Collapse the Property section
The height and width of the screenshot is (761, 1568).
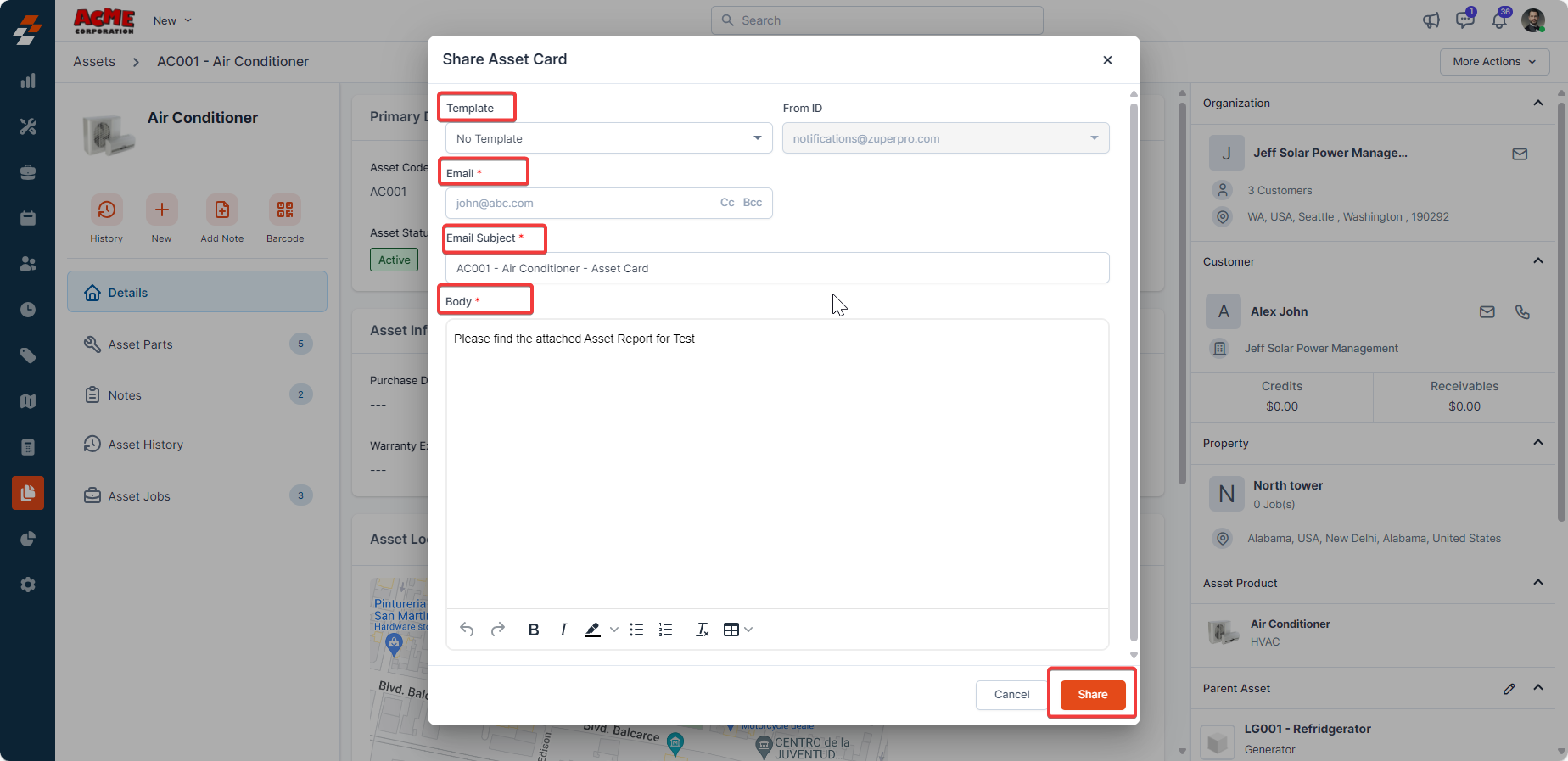click(1538, 443)
